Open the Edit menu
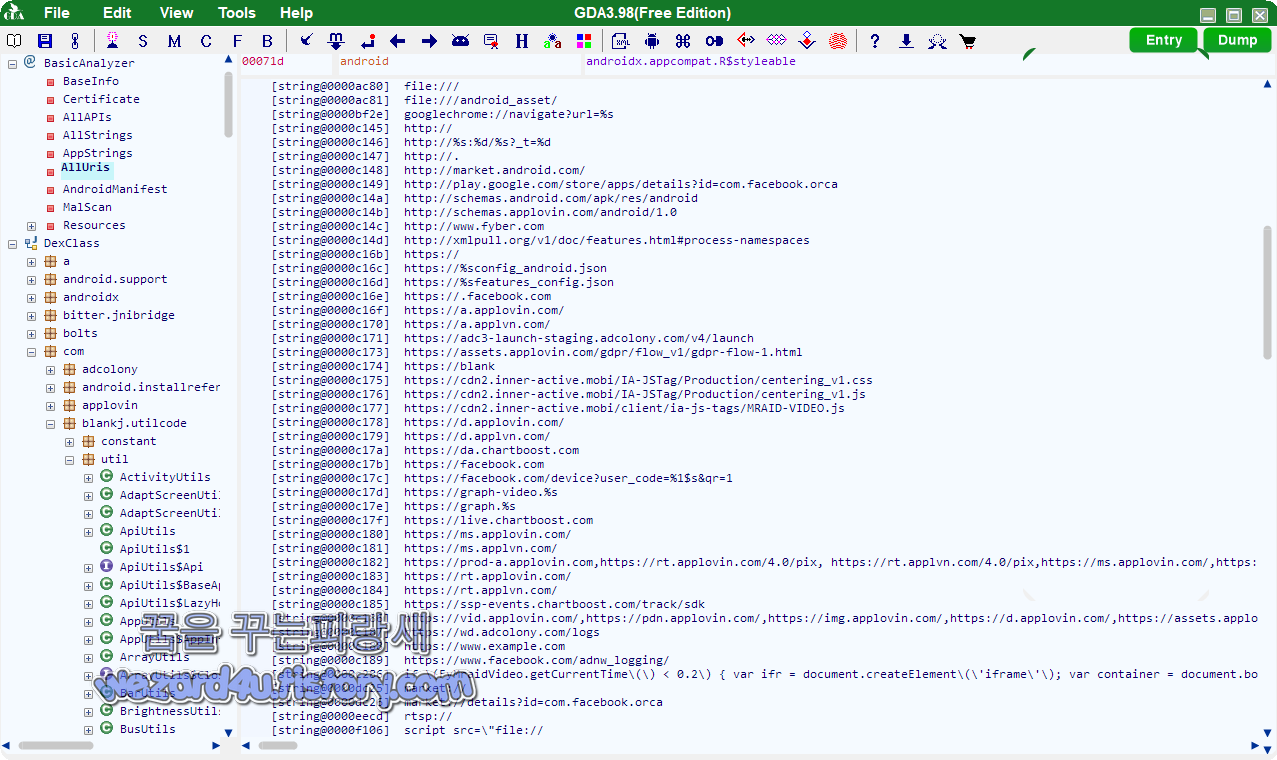Image resolution: width=1277 pixels, height=760 pixels. 117,13
